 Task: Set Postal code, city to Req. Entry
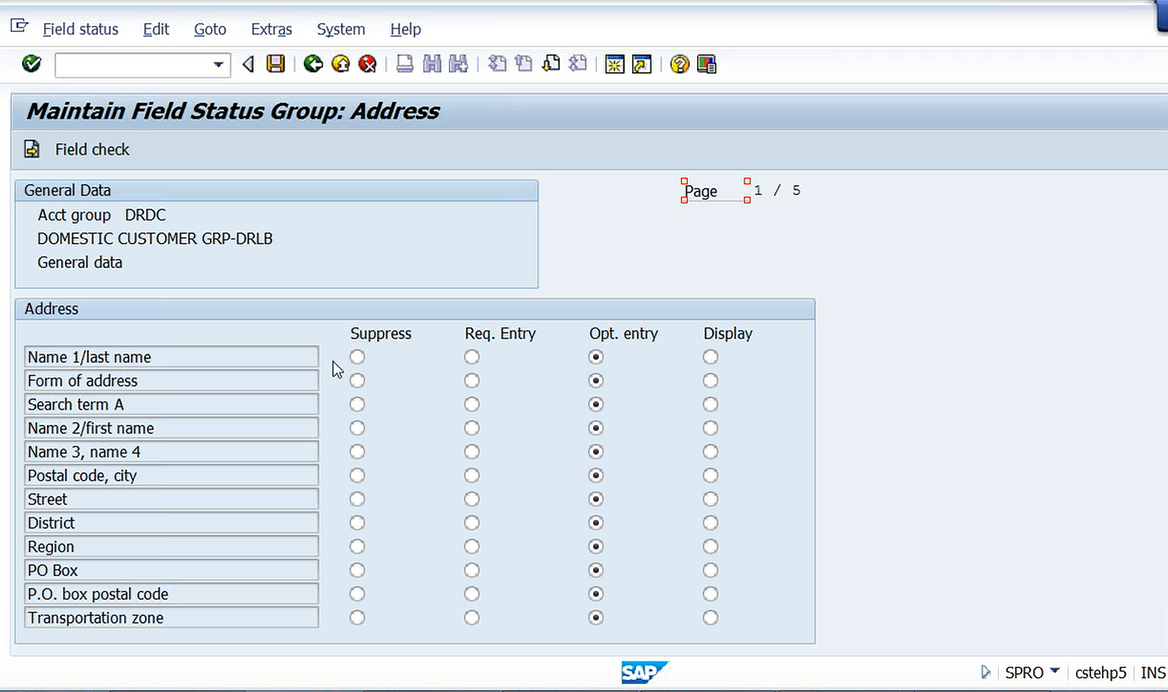click(472, 475)
